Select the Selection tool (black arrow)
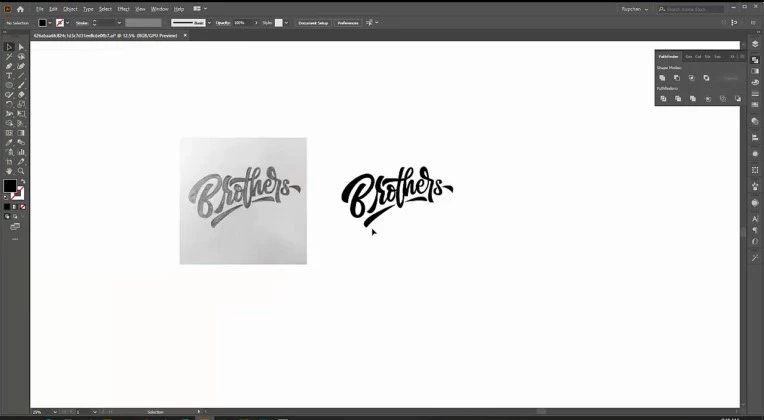Screen dimensions: 764x420 pyautogui.click(x=9, y=47)
